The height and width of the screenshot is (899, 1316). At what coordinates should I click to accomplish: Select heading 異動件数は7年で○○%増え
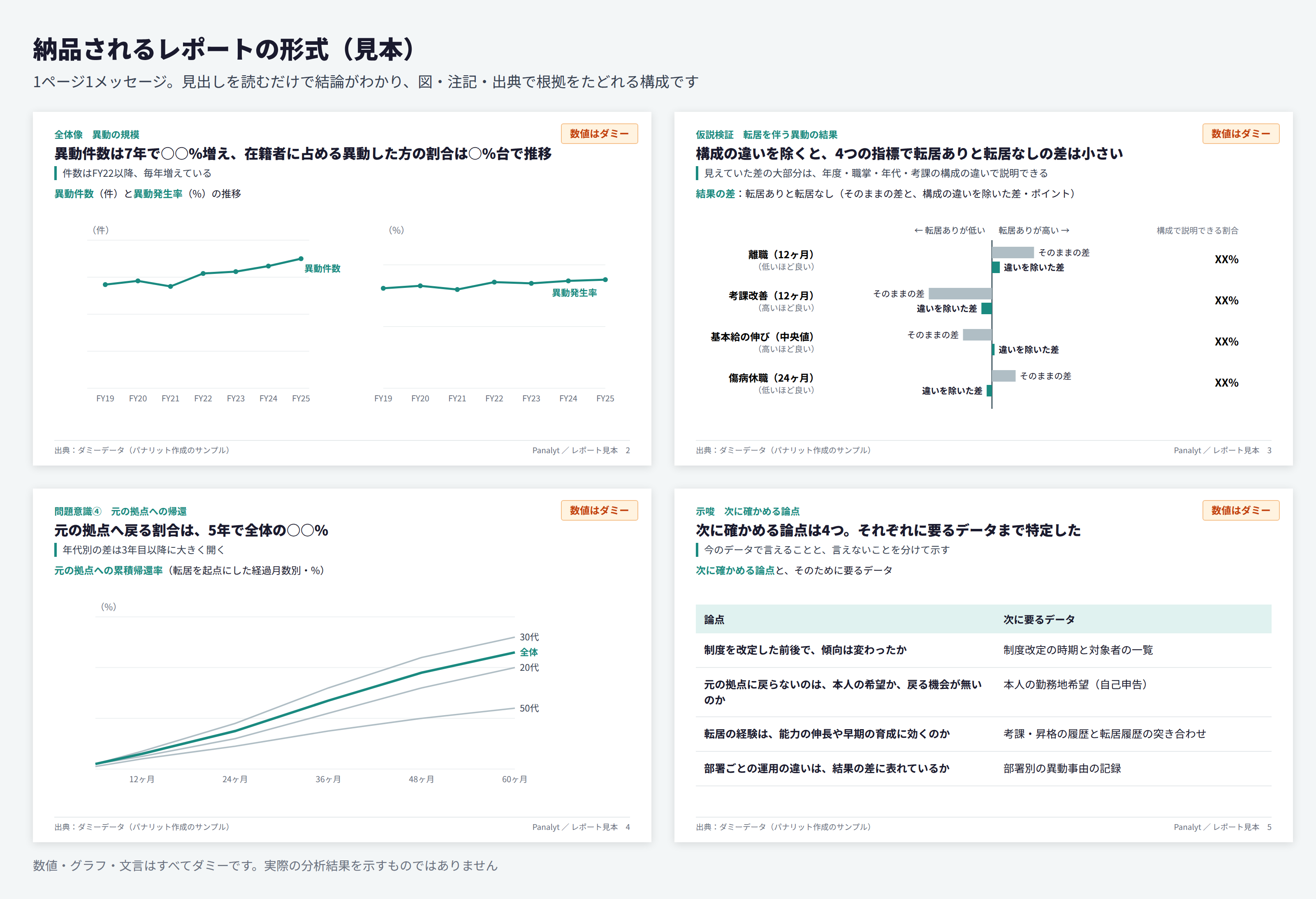pyautogui.click(x=303, y=154)
